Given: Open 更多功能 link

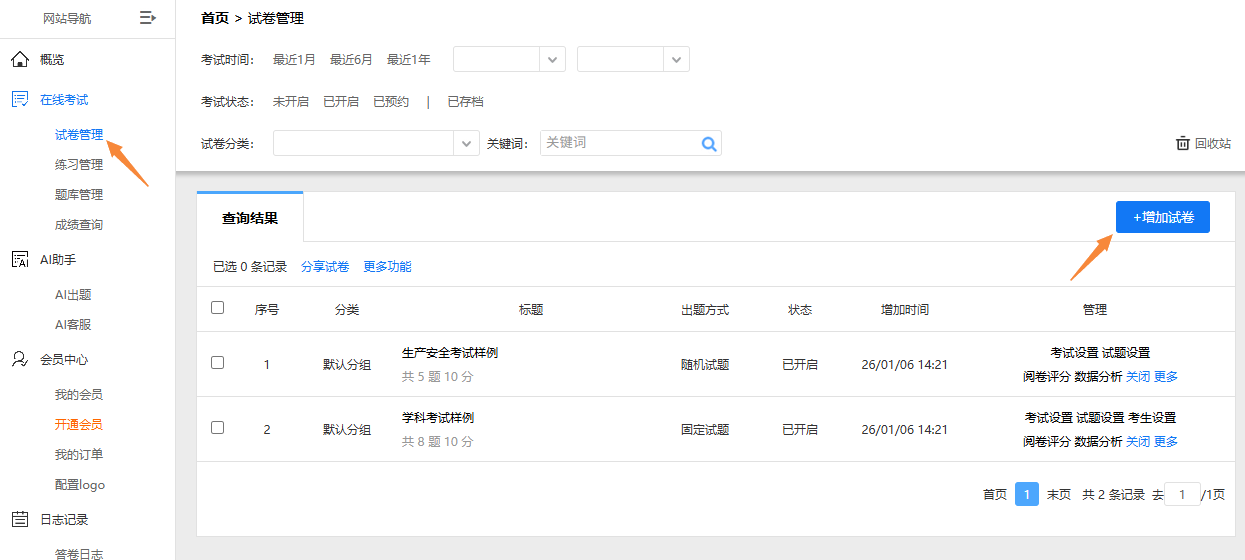Looking at the screenshot, I should [387, 267].
